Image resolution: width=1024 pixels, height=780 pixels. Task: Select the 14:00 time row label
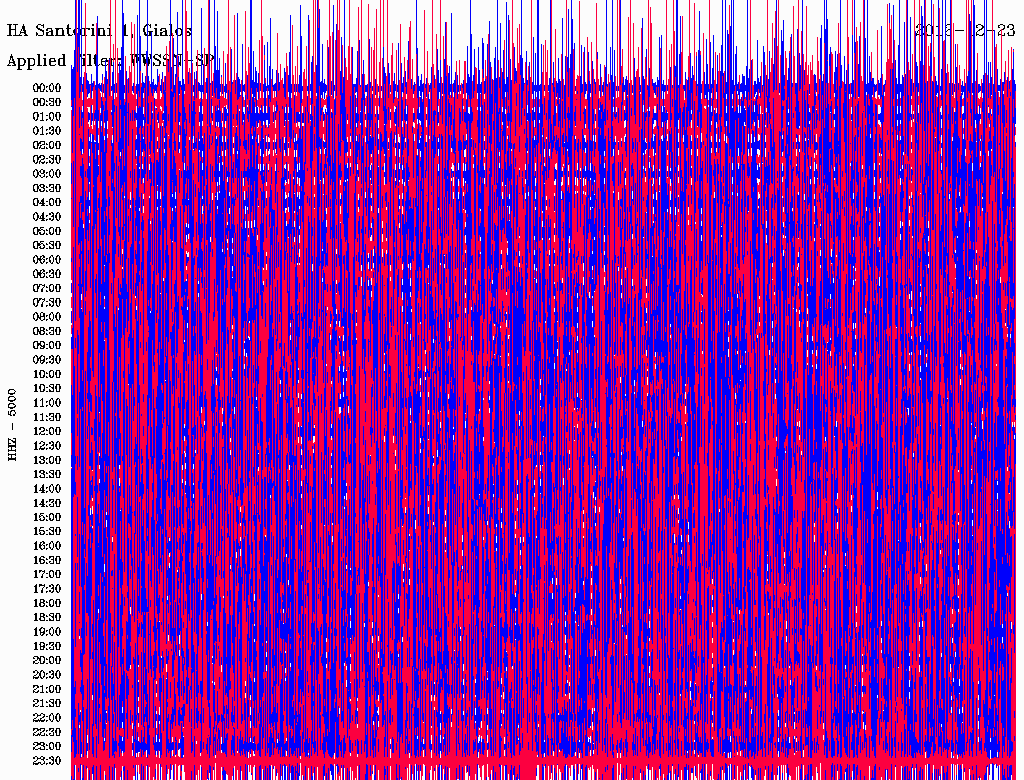pos(47,489)
